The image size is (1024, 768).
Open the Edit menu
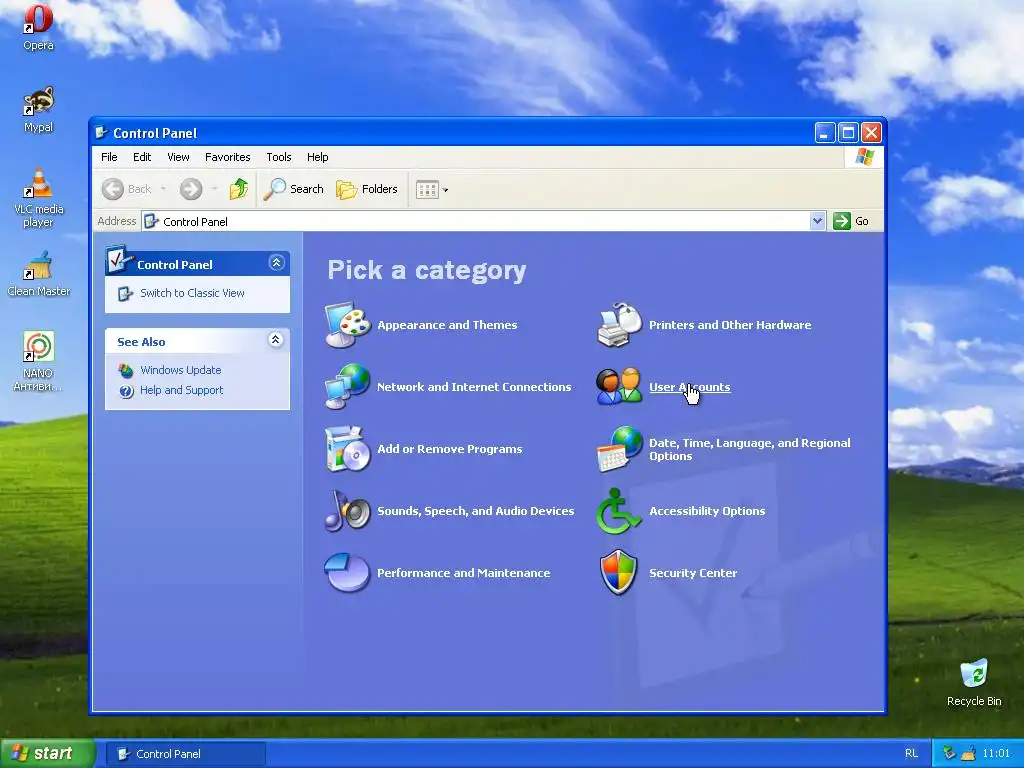pos(142,157)
